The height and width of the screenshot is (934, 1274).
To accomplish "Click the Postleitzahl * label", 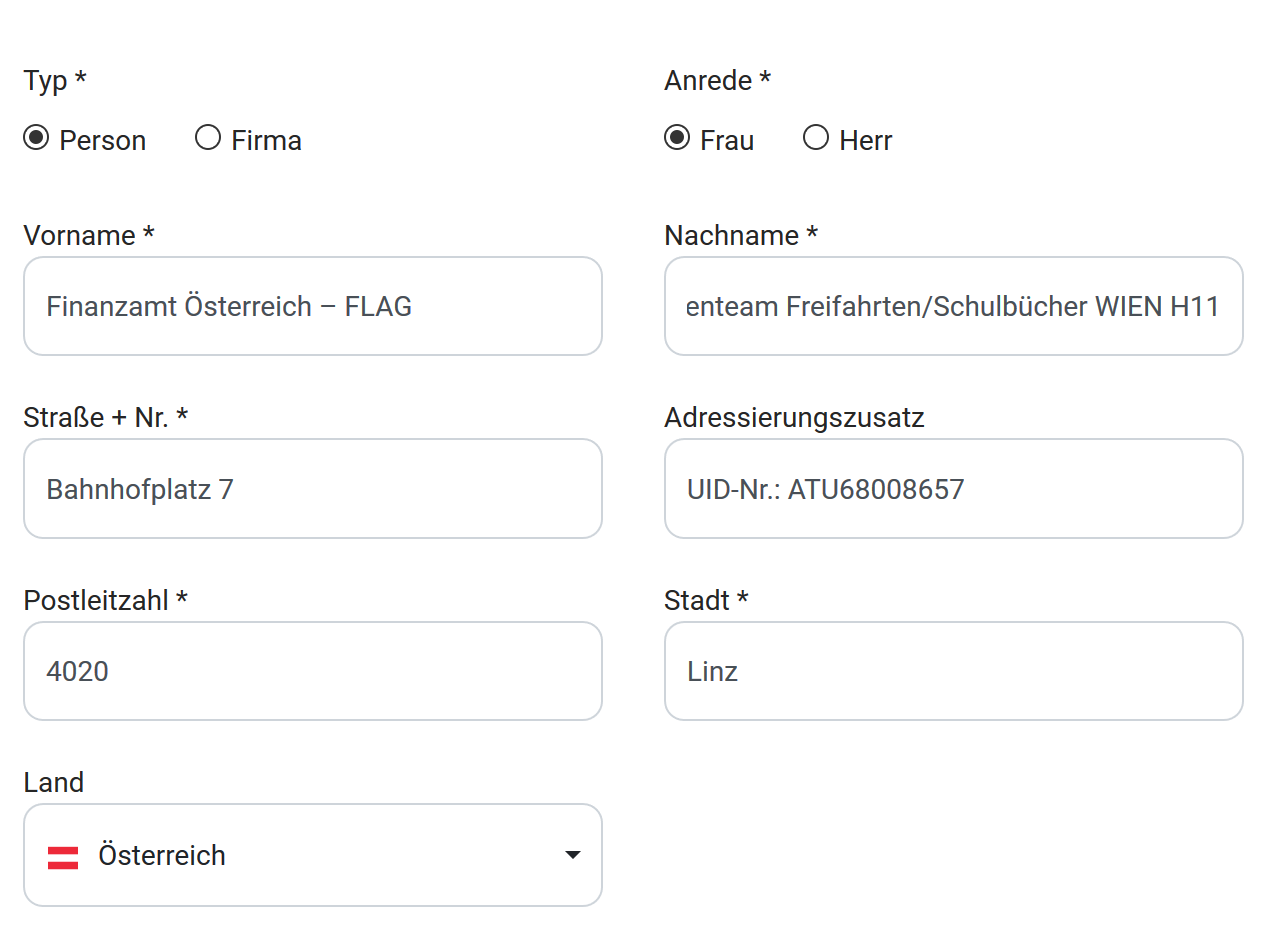I will (106, 600).
